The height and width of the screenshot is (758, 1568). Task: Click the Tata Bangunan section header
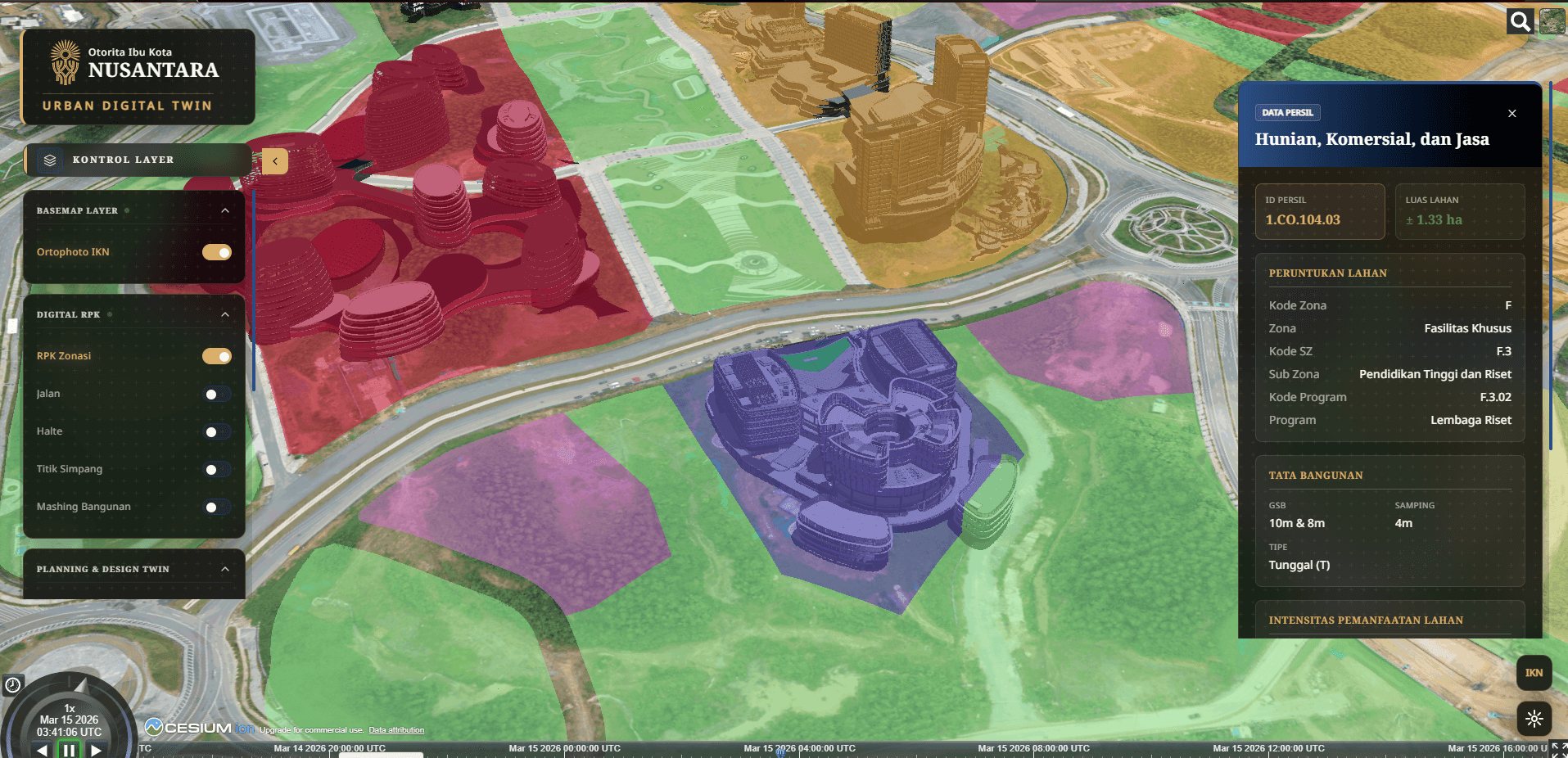pos(1316,476)
